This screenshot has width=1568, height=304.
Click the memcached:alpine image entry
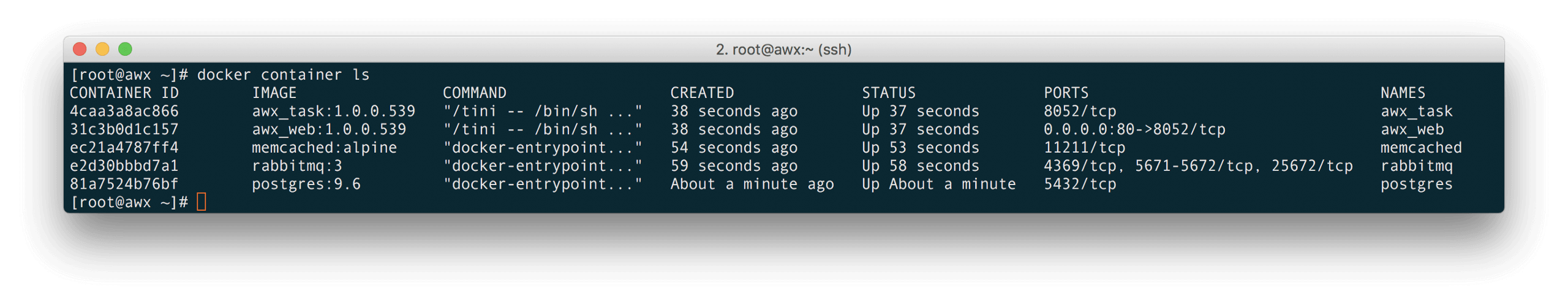click(325, 148)
